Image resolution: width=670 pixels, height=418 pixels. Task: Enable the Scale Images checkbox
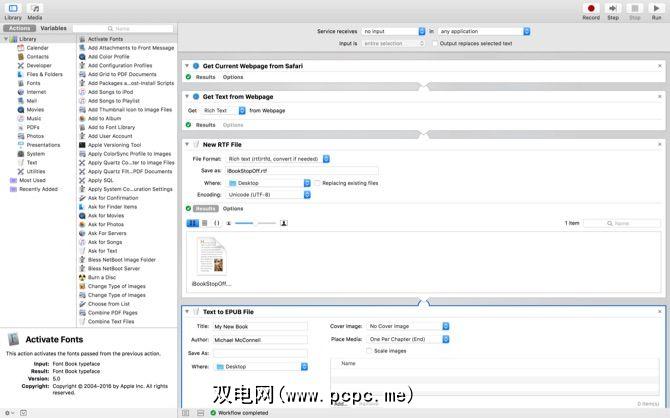[369, 351]
